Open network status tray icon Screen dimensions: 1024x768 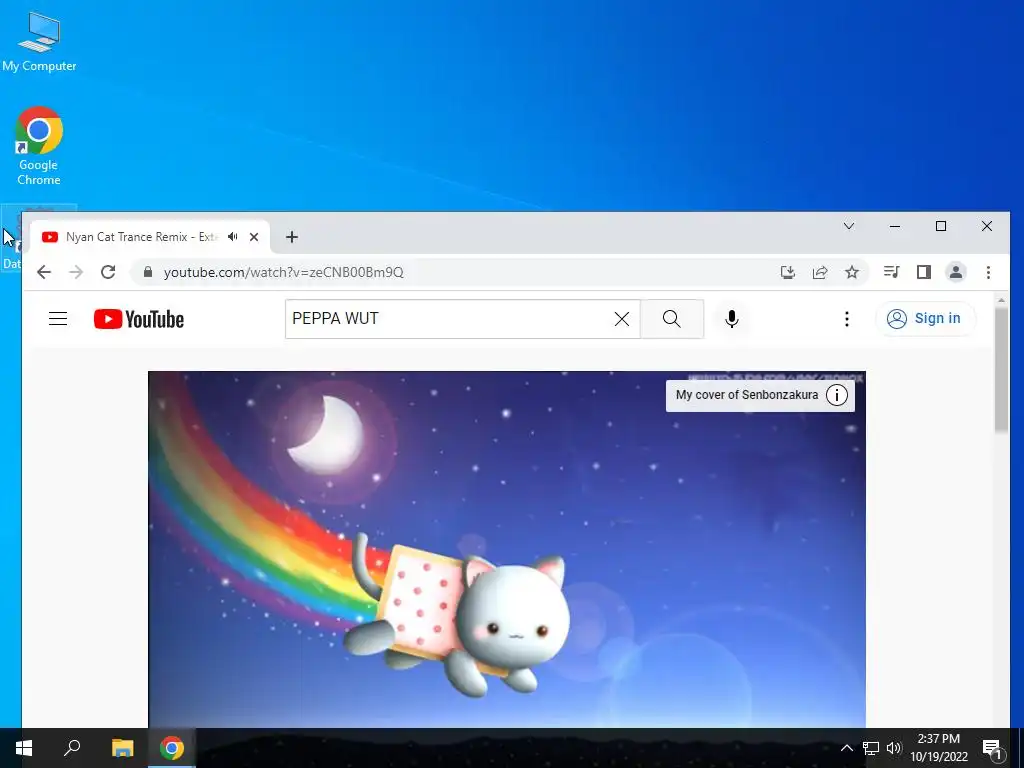click(x=871, y=748)
